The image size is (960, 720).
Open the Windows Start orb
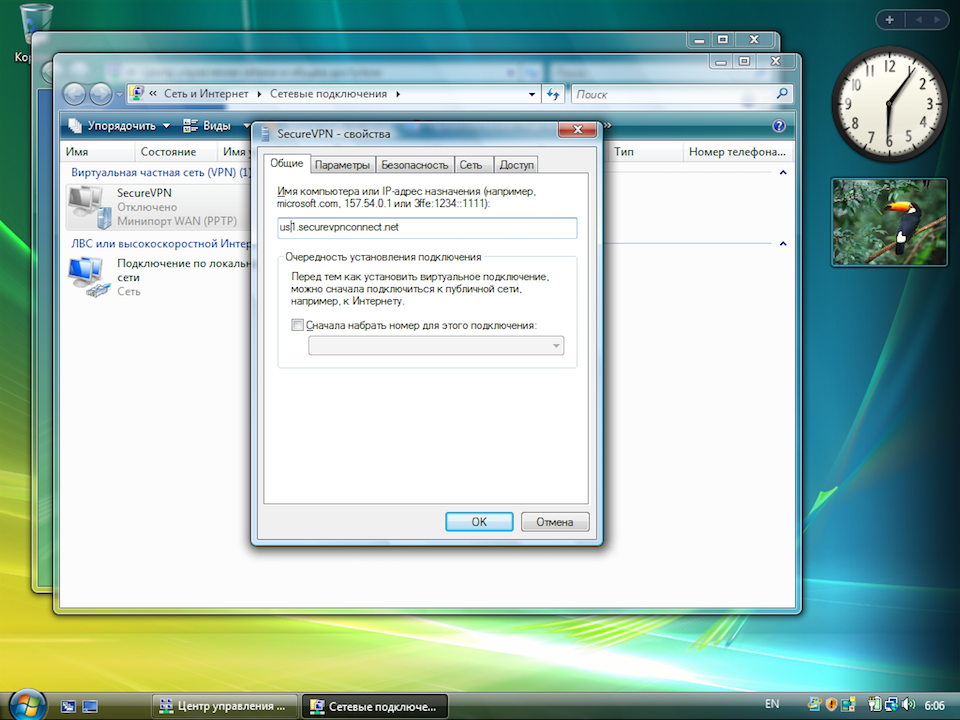27,703
